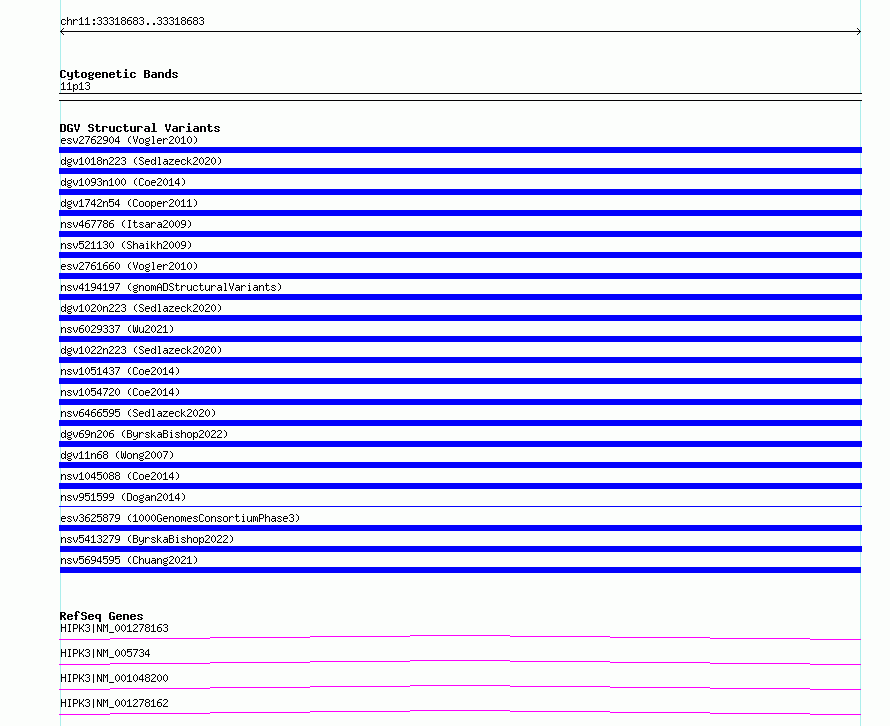The height and width of the screenshot is (726, 890).
Task: Click nsv6029337 (Wu2021) label
Action: pos(117,329)
